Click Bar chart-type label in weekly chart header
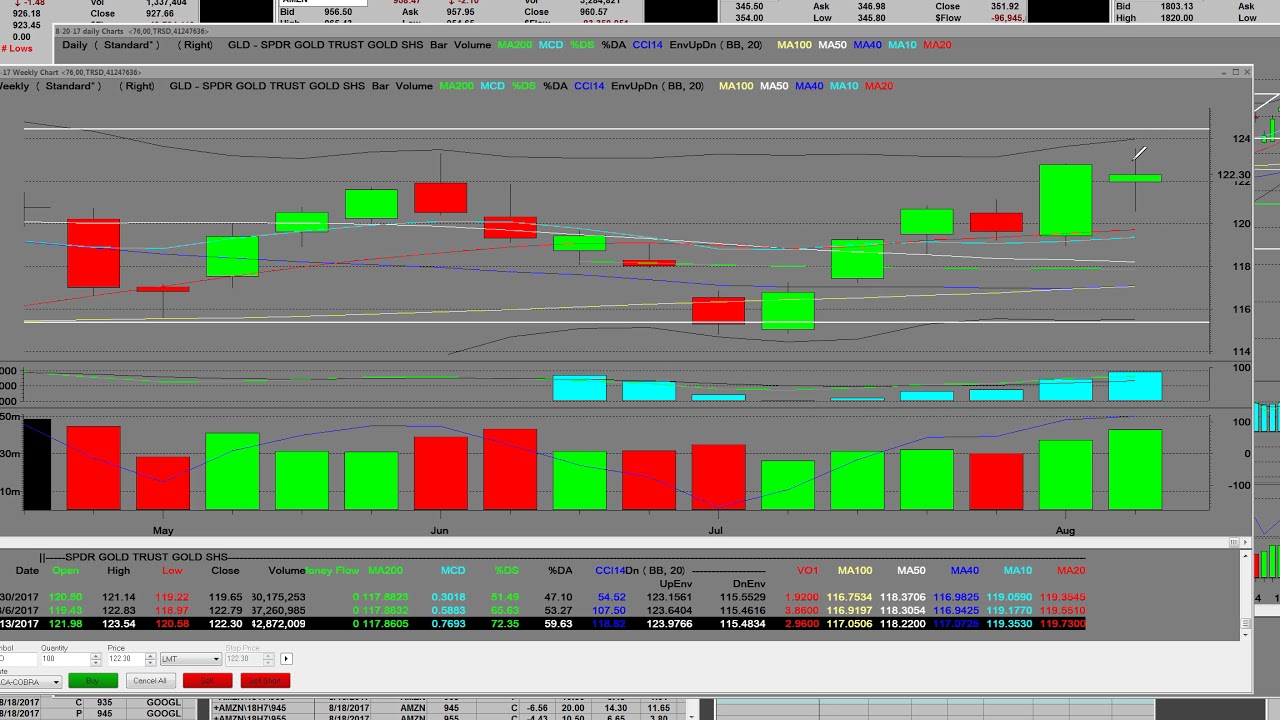 380,86
